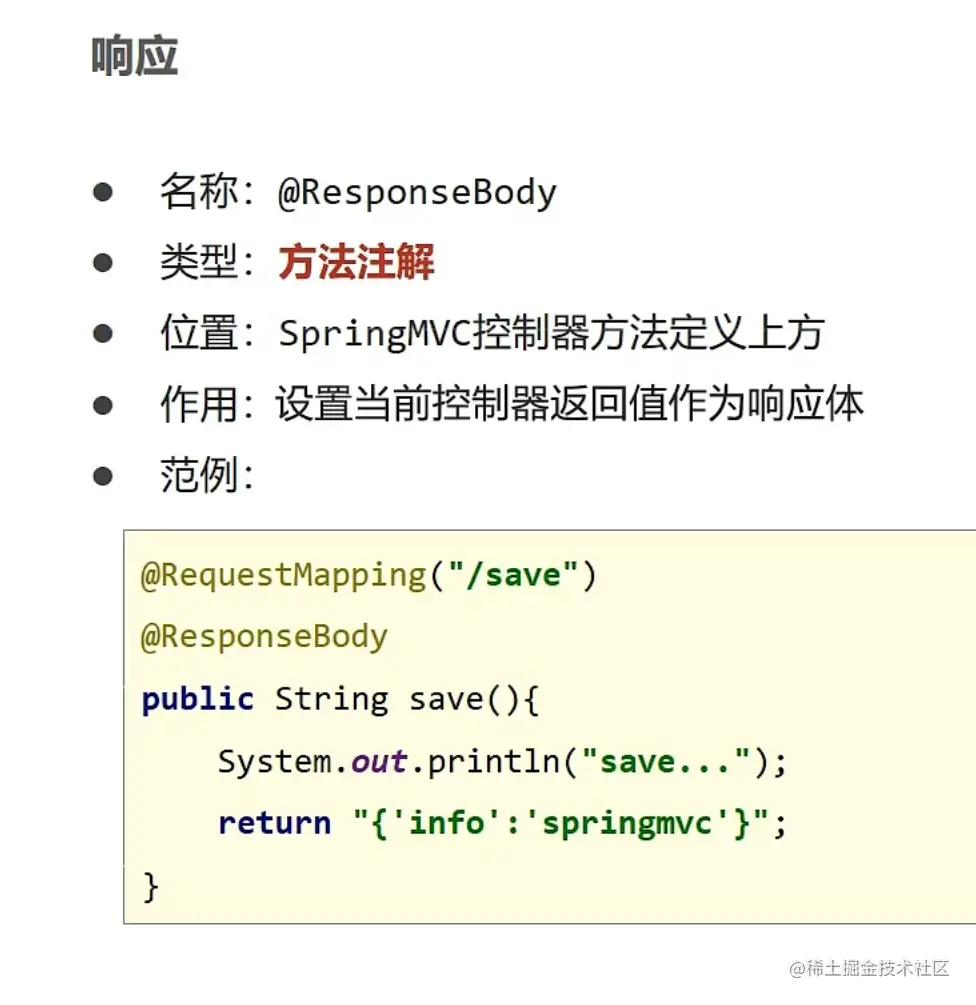
Task: Click the return keyword in code
Action: coord(274,823)
